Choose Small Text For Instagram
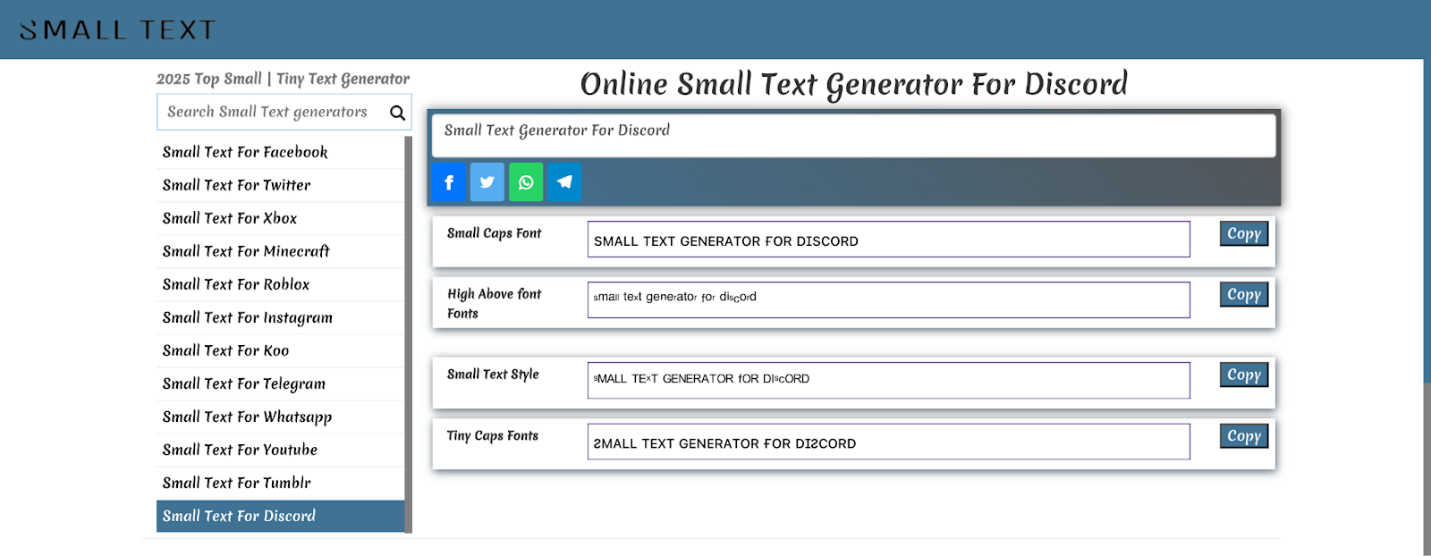This screenshot has height=556, width=1431. click(280, 318)
